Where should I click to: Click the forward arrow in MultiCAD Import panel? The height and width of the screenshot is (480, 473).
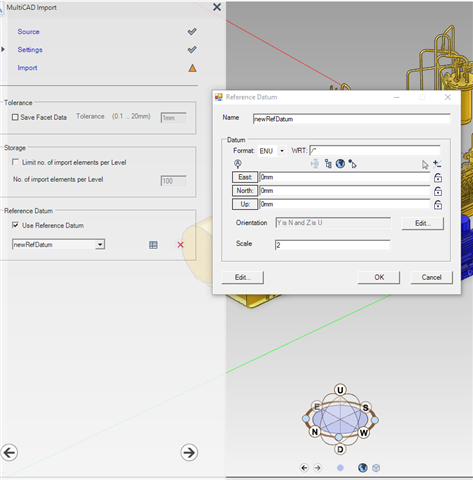pos(189,453)
